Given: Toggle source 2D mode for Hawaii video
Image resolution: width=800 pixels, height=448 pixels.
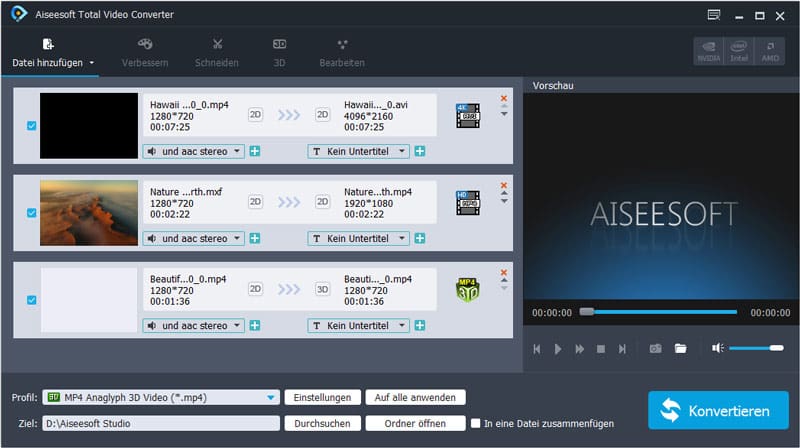Looking at the screenshot, I should pyautogui.click(x=255, y=115).
